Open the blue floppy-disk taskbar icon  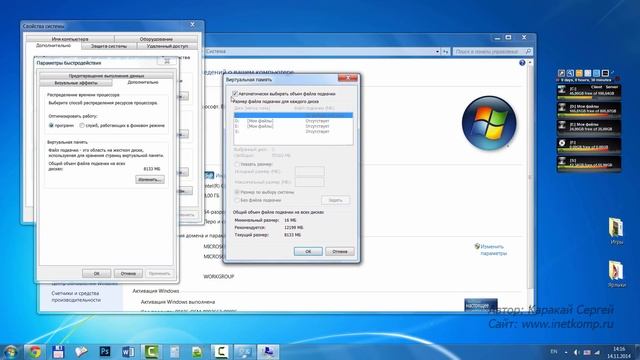tap(58, 351)
